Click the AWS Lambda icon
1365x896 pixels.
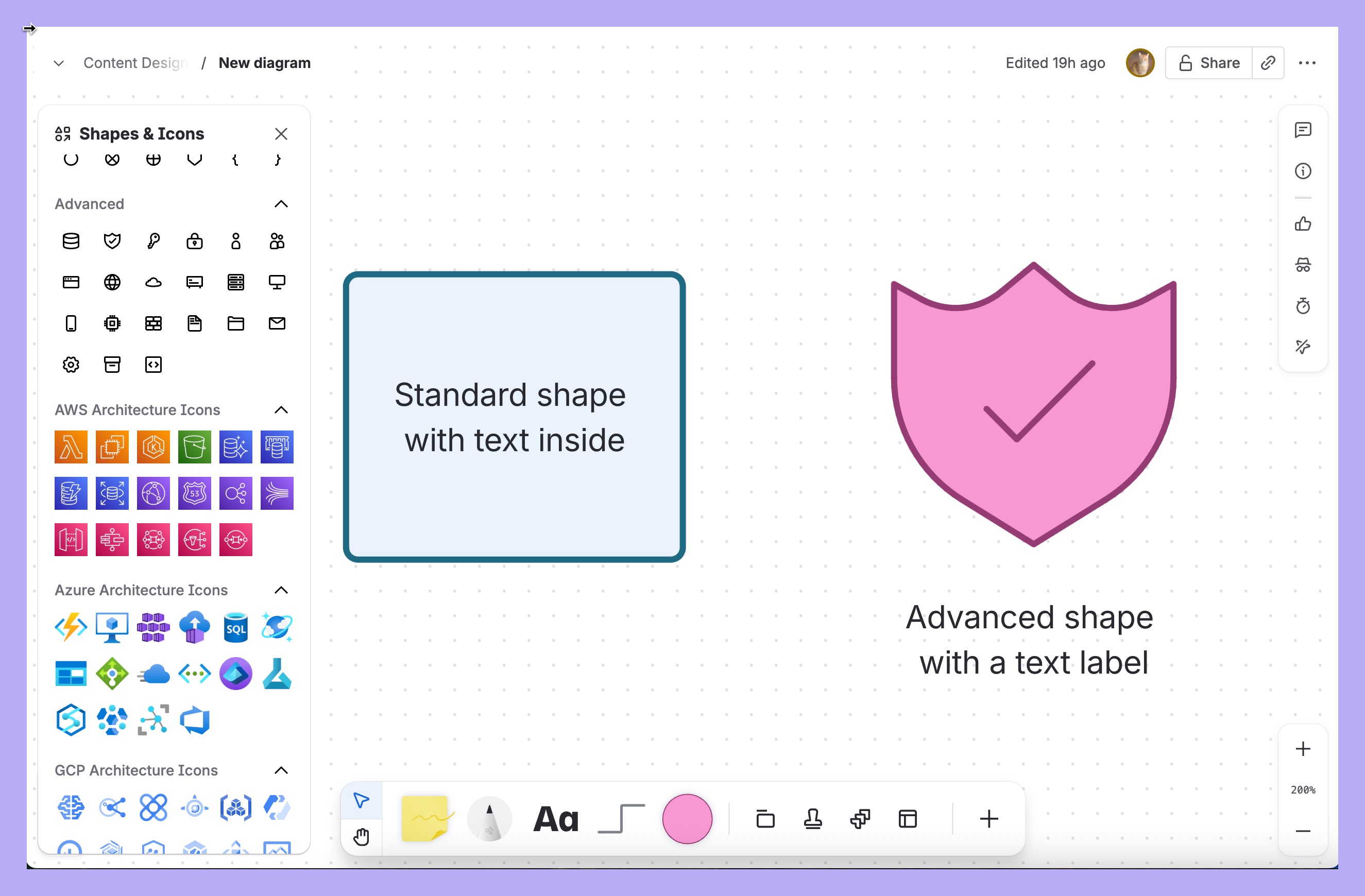71,446
